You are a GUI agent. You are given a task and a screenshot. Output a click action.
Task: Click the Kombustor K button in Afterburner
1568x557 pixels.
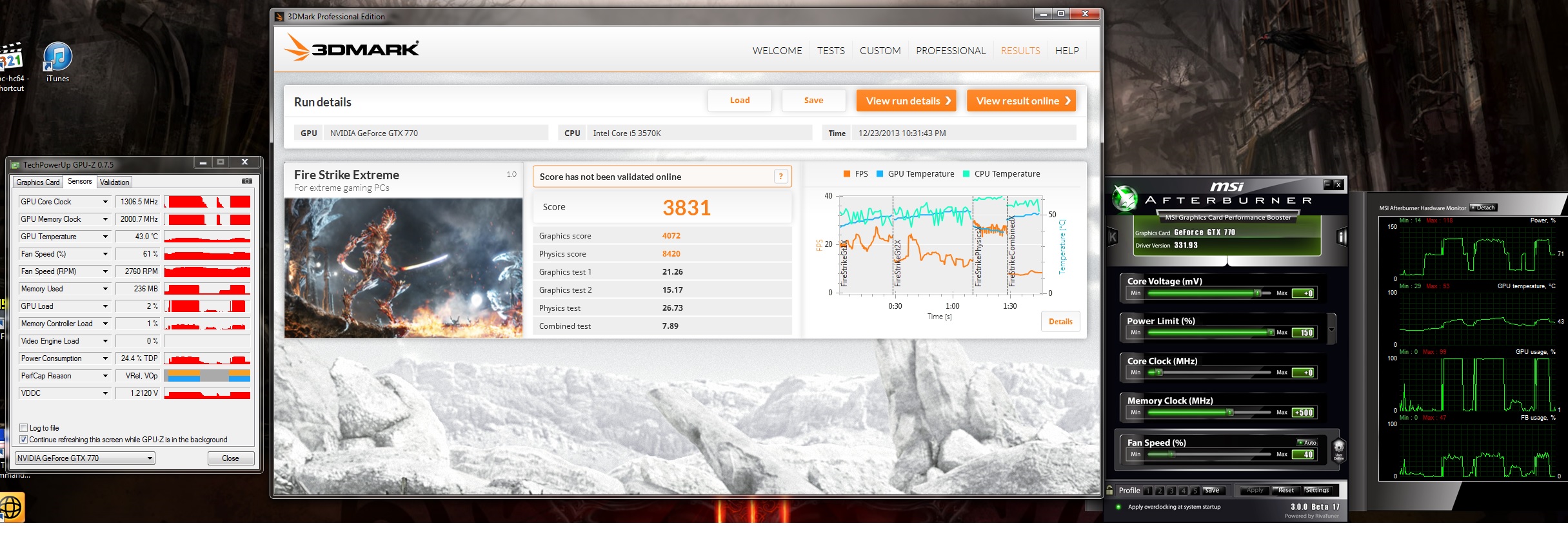click(1113, 237)
